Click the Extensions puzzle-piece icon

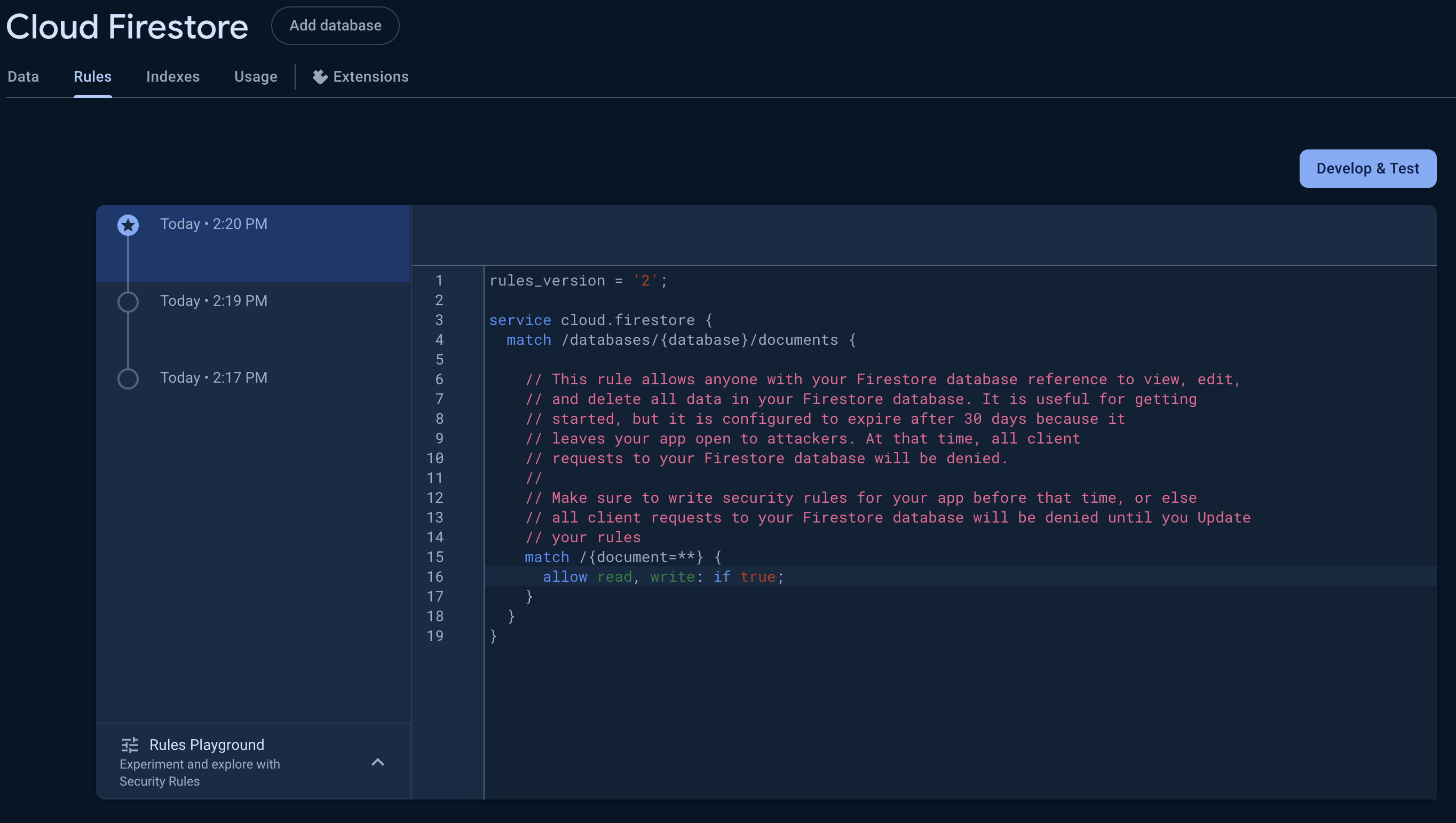320,77
